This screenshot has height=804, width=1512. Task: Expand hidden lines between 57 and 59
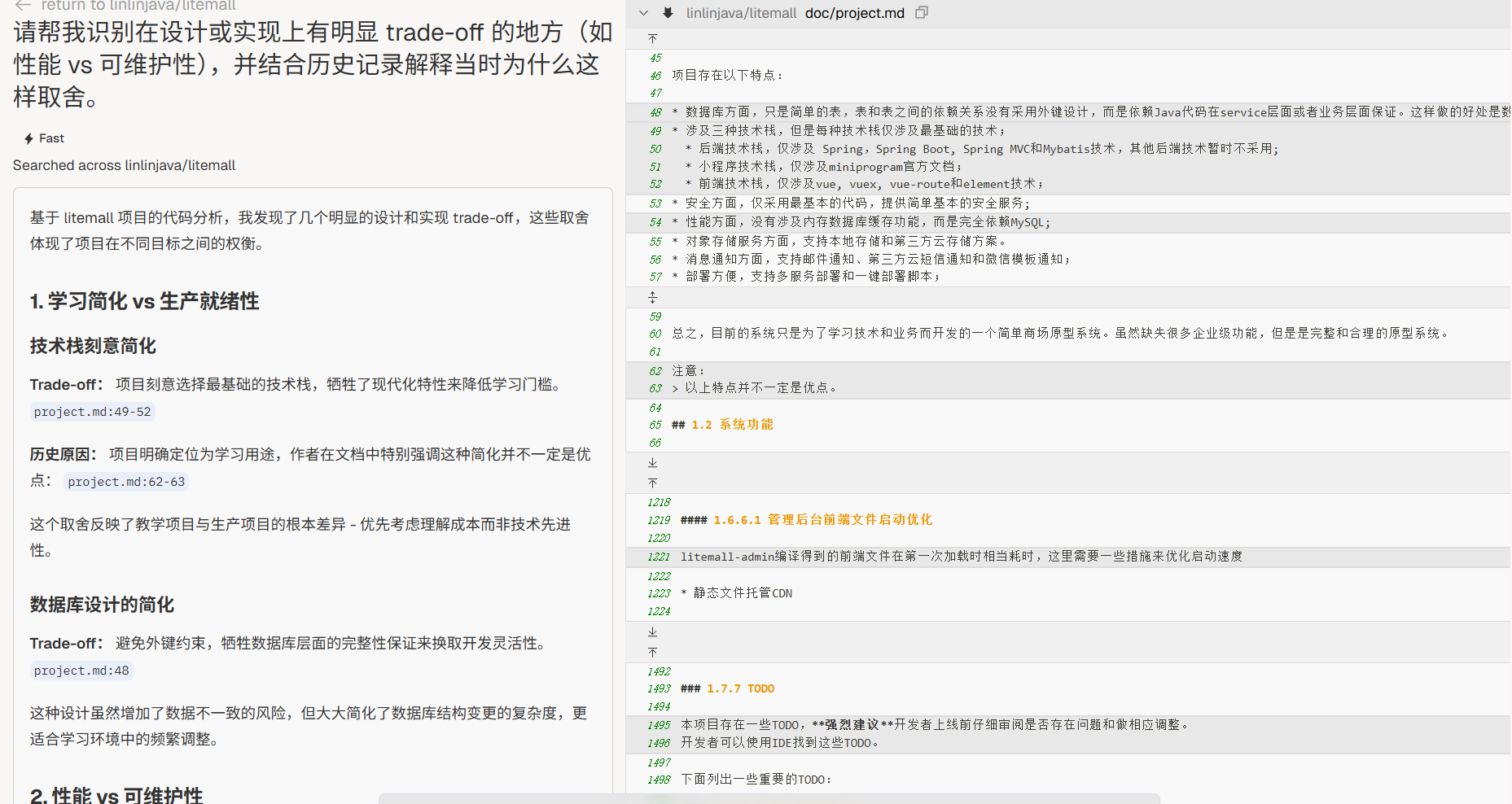click(652, 298)
